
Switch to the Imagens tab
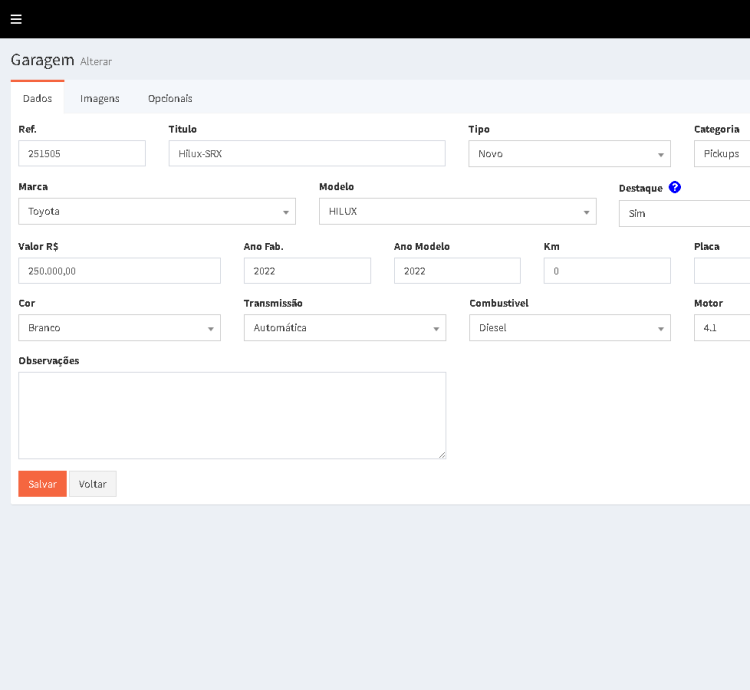click(x=100, y=98)
